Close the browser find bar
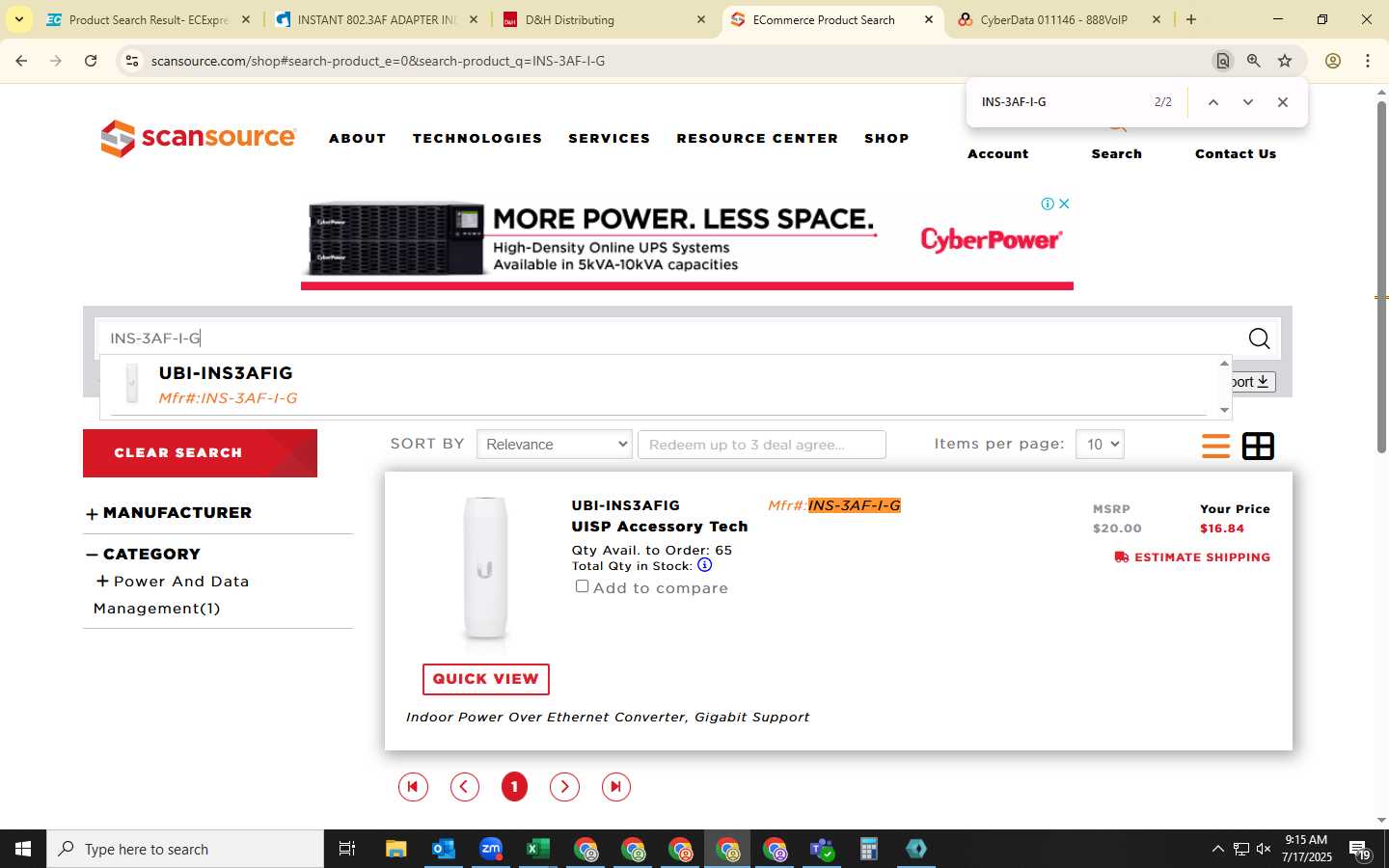 (x=1283, y=102)
